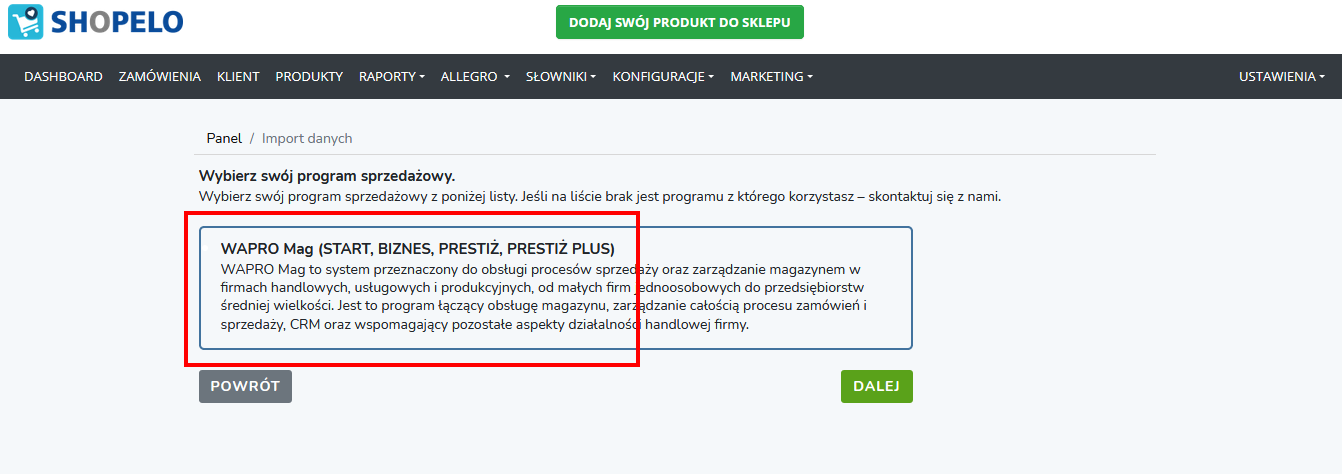Select the WAPRO Mag program card

555,288
